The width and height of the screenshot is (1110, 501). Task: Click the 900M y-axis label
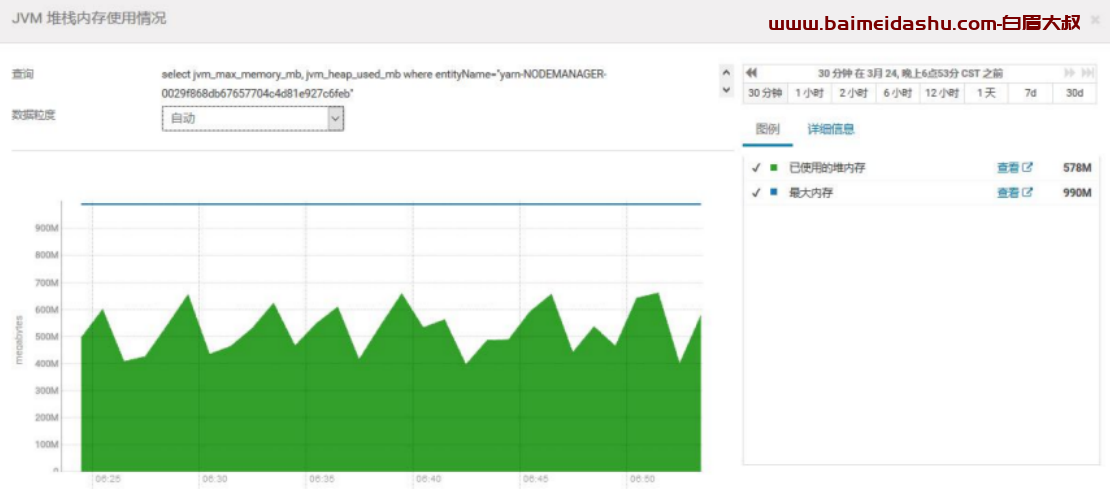click(45, 229)
